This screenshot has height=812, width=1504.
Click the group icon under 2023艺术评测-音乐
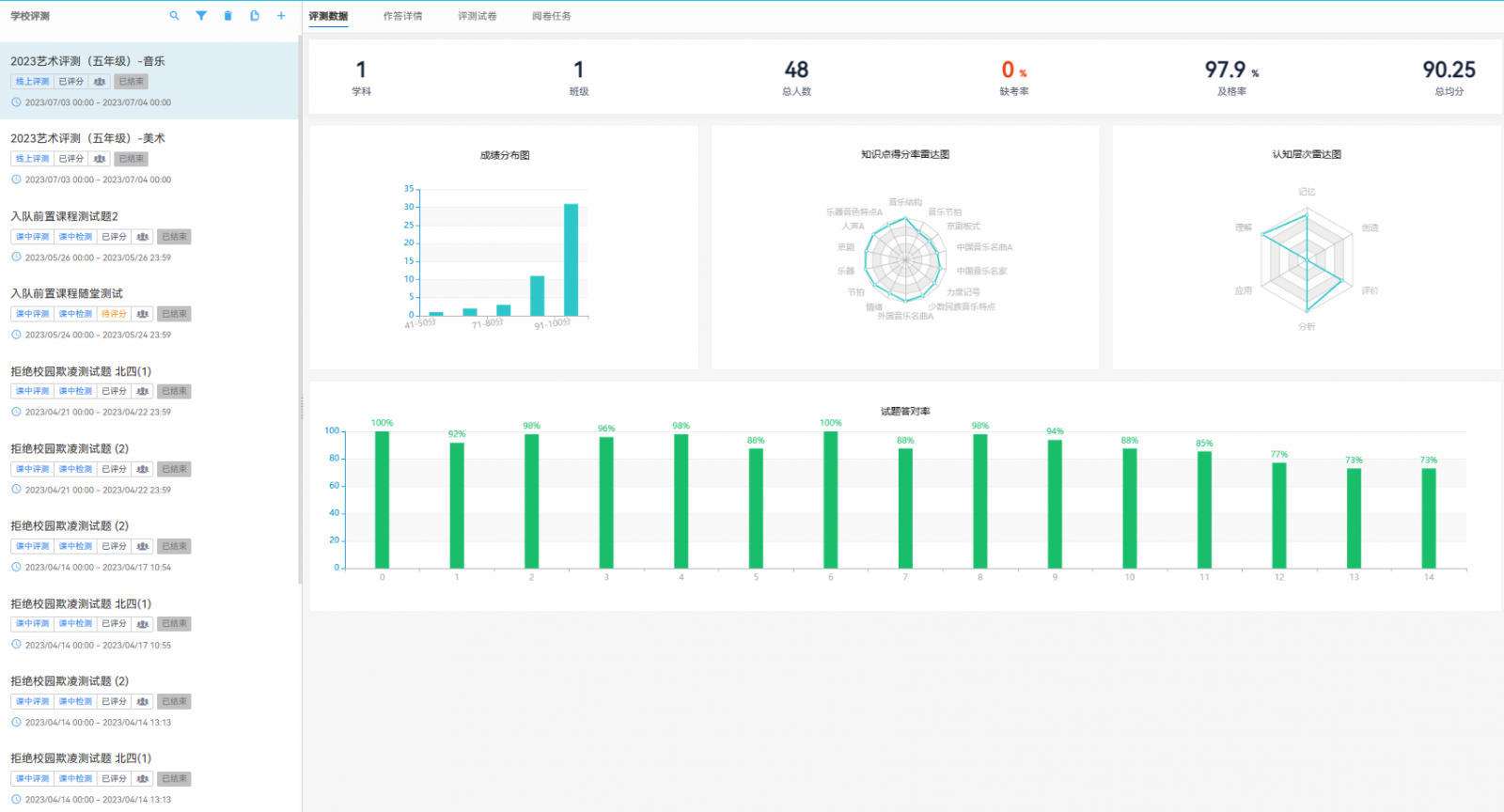(100, 82)
